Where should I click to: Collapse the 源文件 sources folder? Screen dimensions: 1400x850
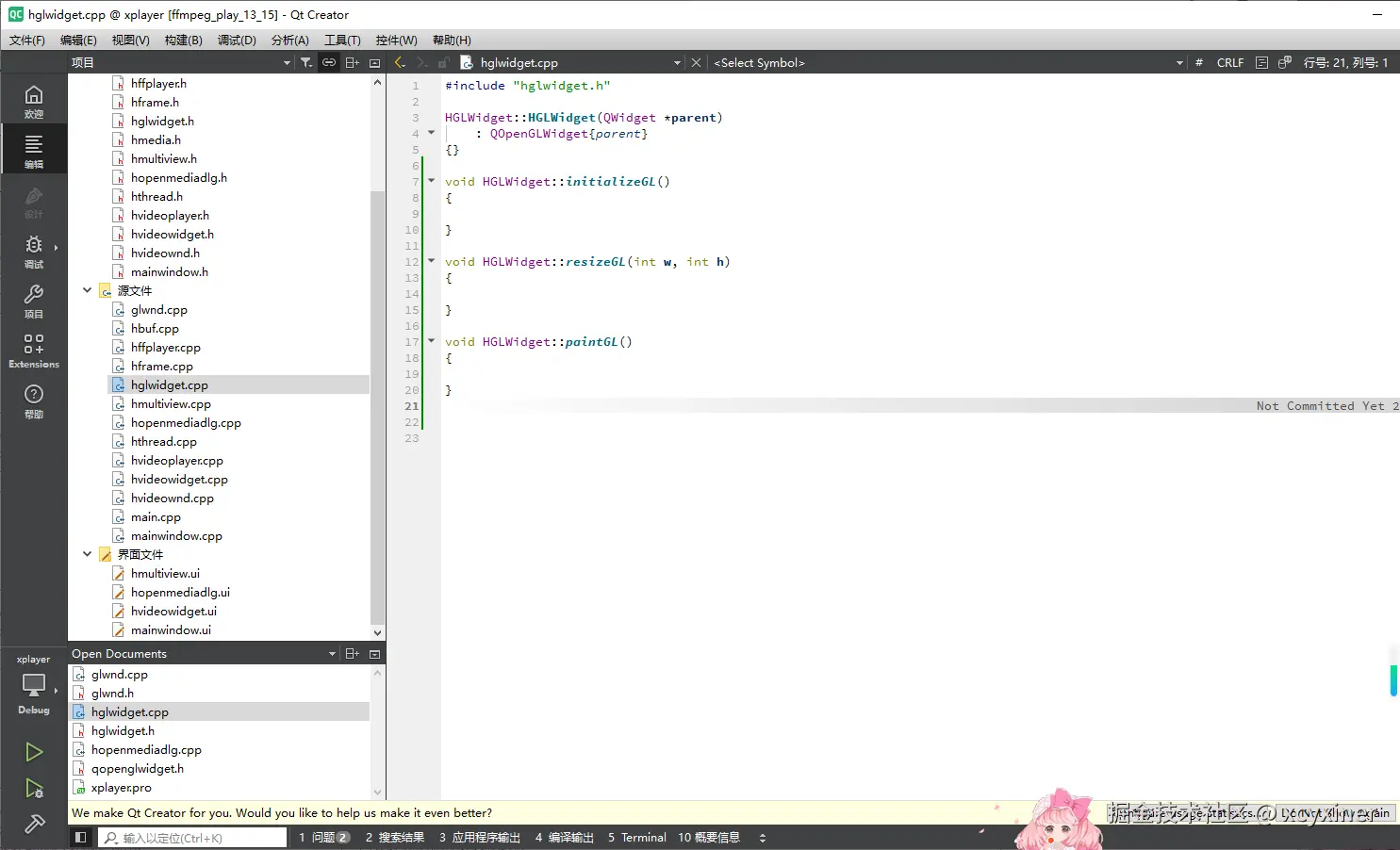click(x=88, y=290)
